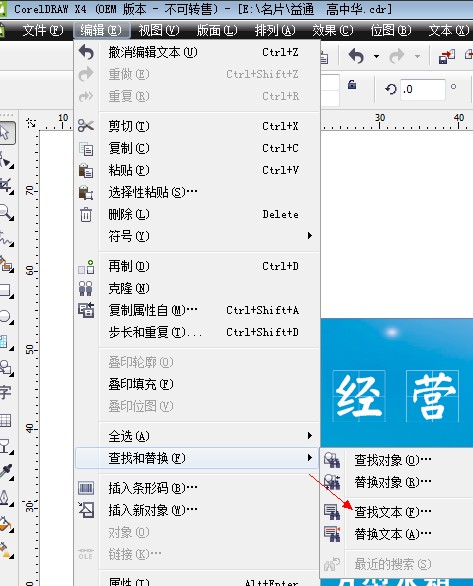Click the trash can icon beside 删除
This screenshot has width=473, height=586.
86,215
